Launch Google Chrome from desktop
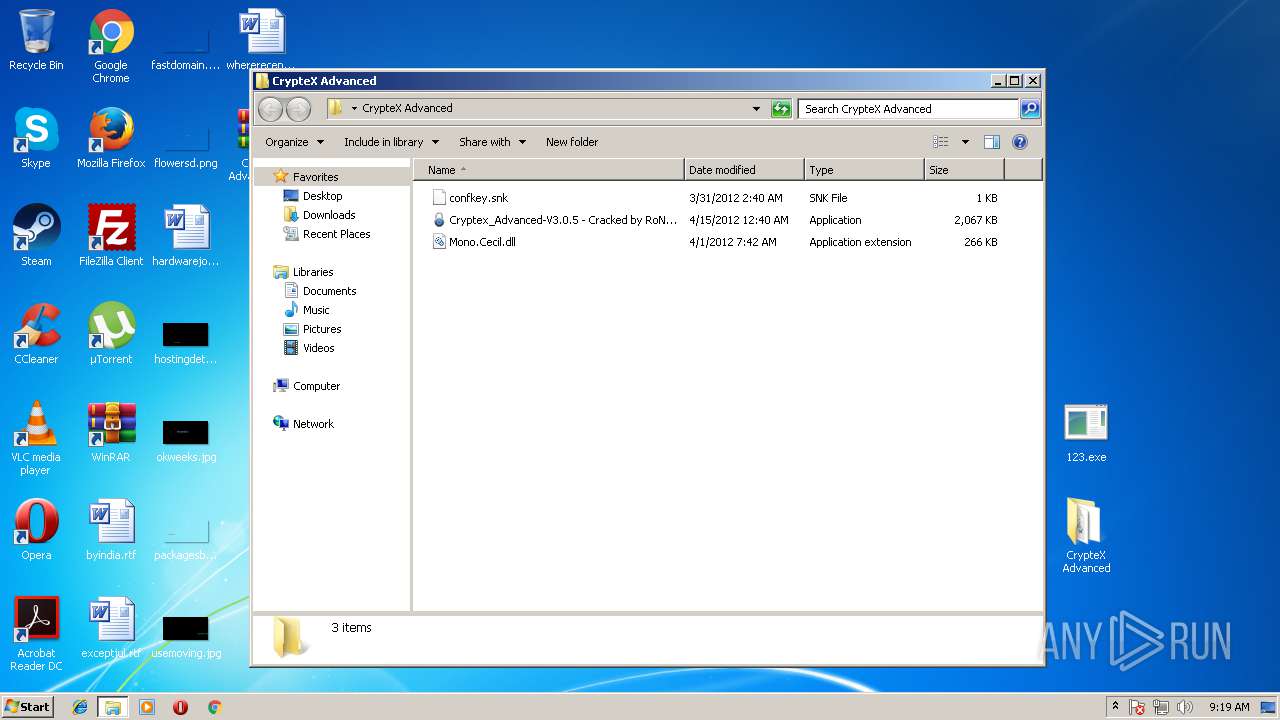The height and width of the screenshot is (720, 1280). 111,47
